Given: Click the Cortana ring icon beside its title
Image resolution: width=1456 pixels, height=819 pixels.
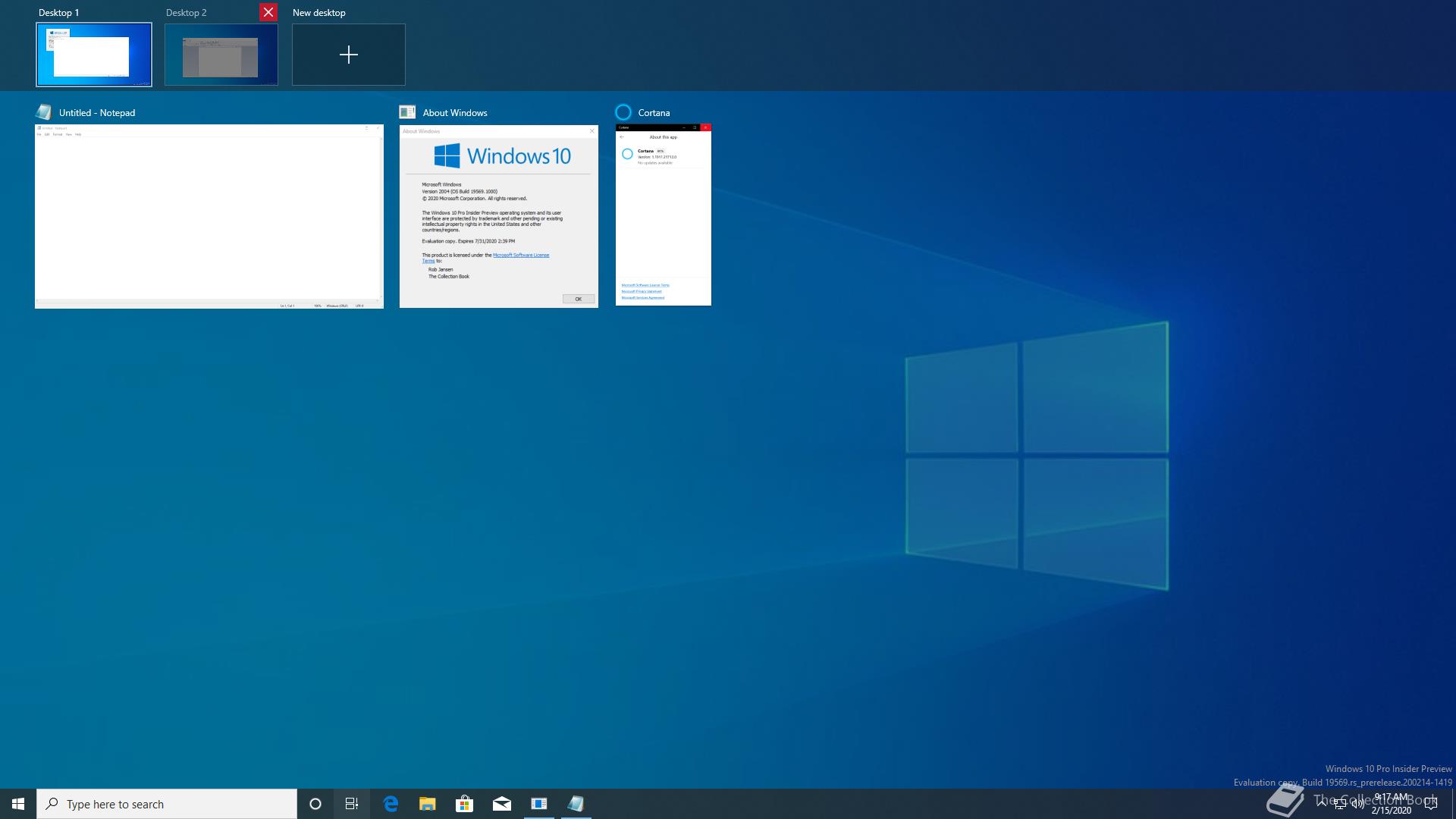Looking at the screenshot, I should pos(623,112).
